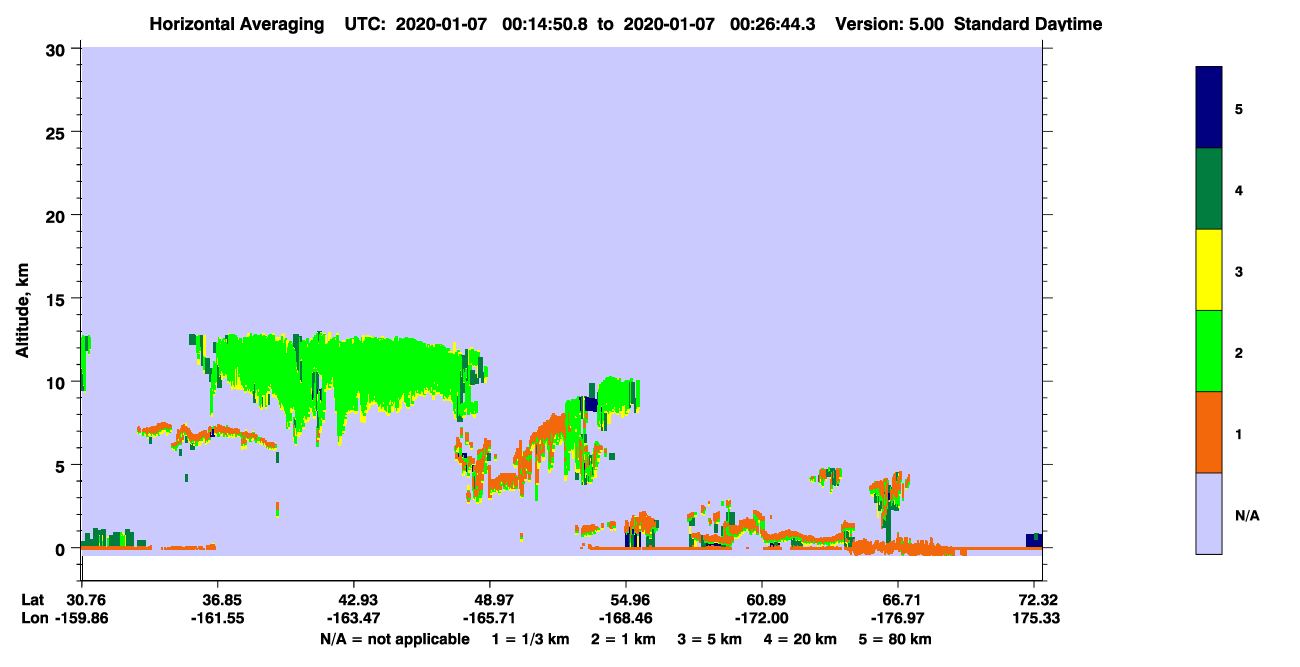Click the bright green colorbar segment labeled 2
This screenshot has width=1300, height=667.
click(1209, 351)
